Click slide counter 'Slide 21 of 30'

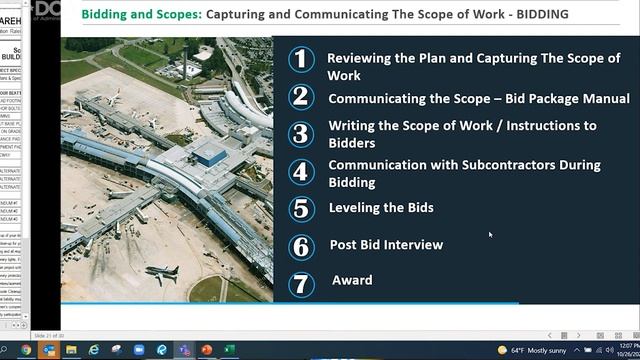click(49, 336)
